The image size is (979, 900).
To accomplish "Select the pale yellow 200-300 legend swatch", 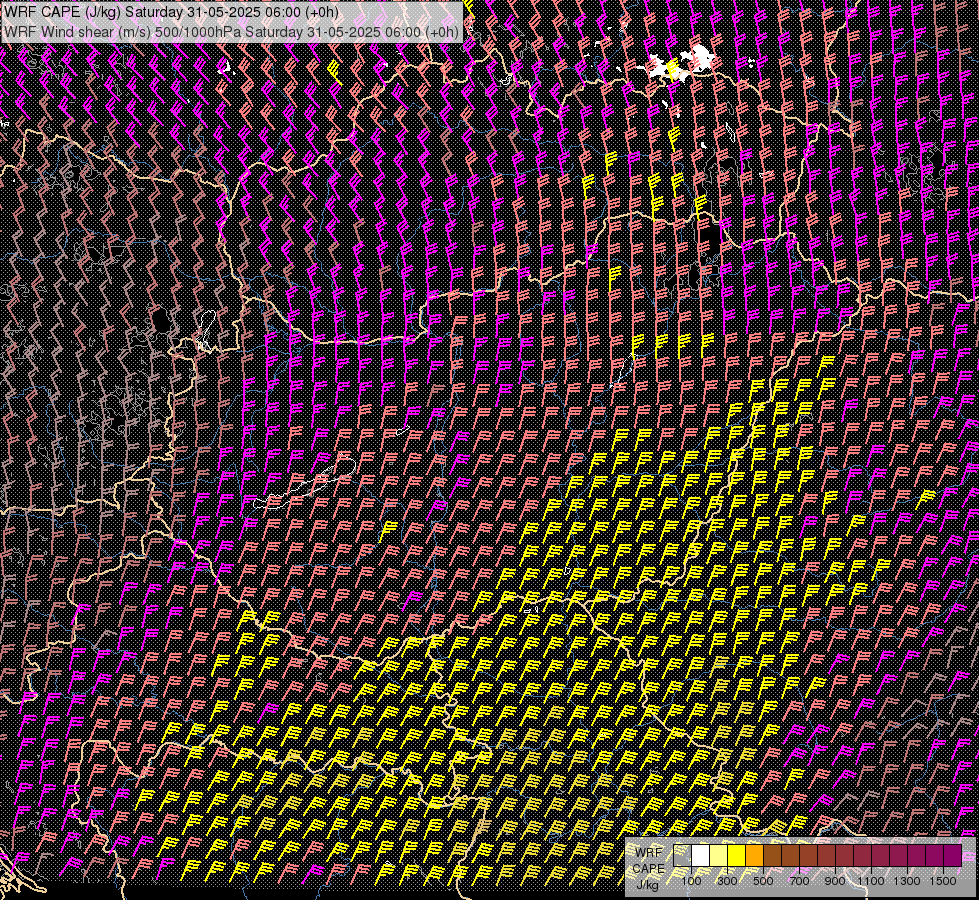I will [x=719, y=856].
